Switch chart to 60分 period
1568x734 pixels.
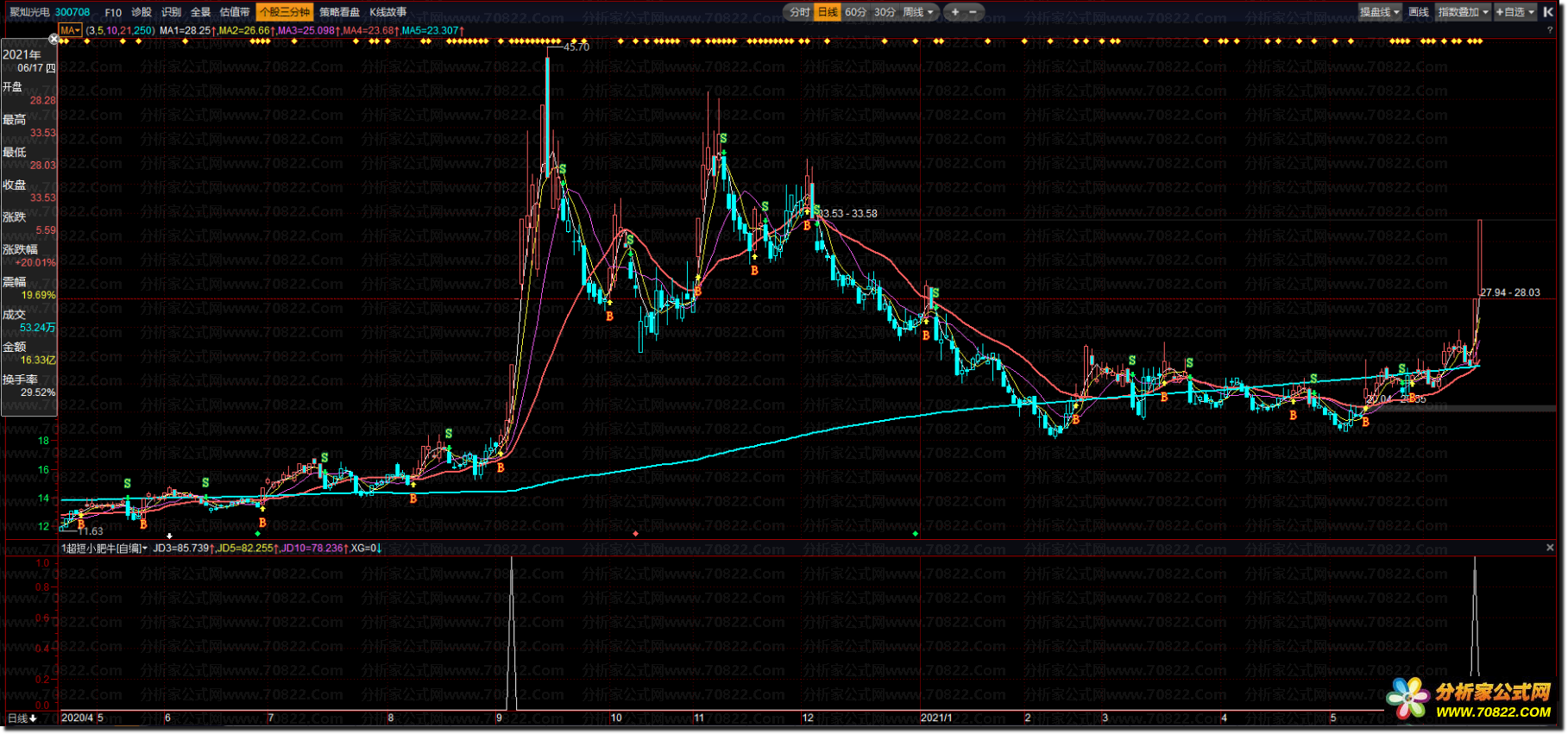(x=855, y=12)
